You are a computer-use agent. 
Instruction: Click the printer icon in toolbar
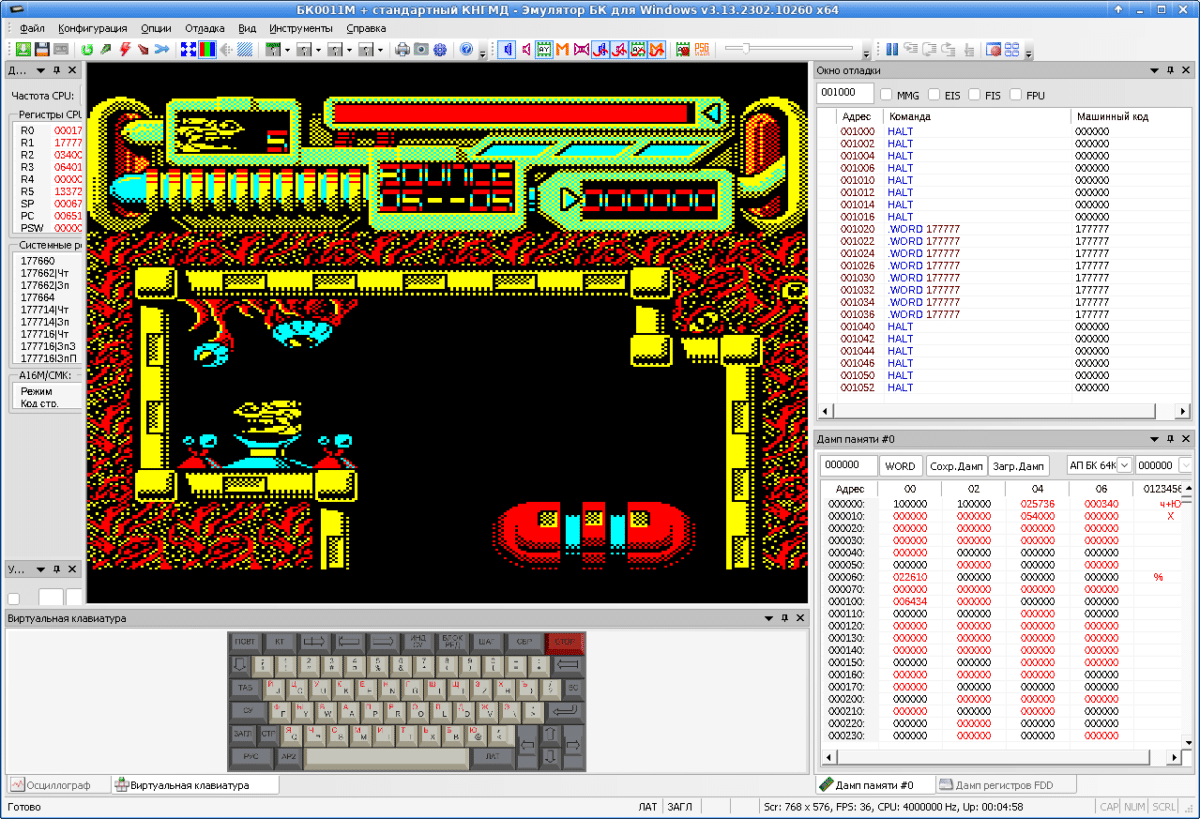click(x=402, y=49)
